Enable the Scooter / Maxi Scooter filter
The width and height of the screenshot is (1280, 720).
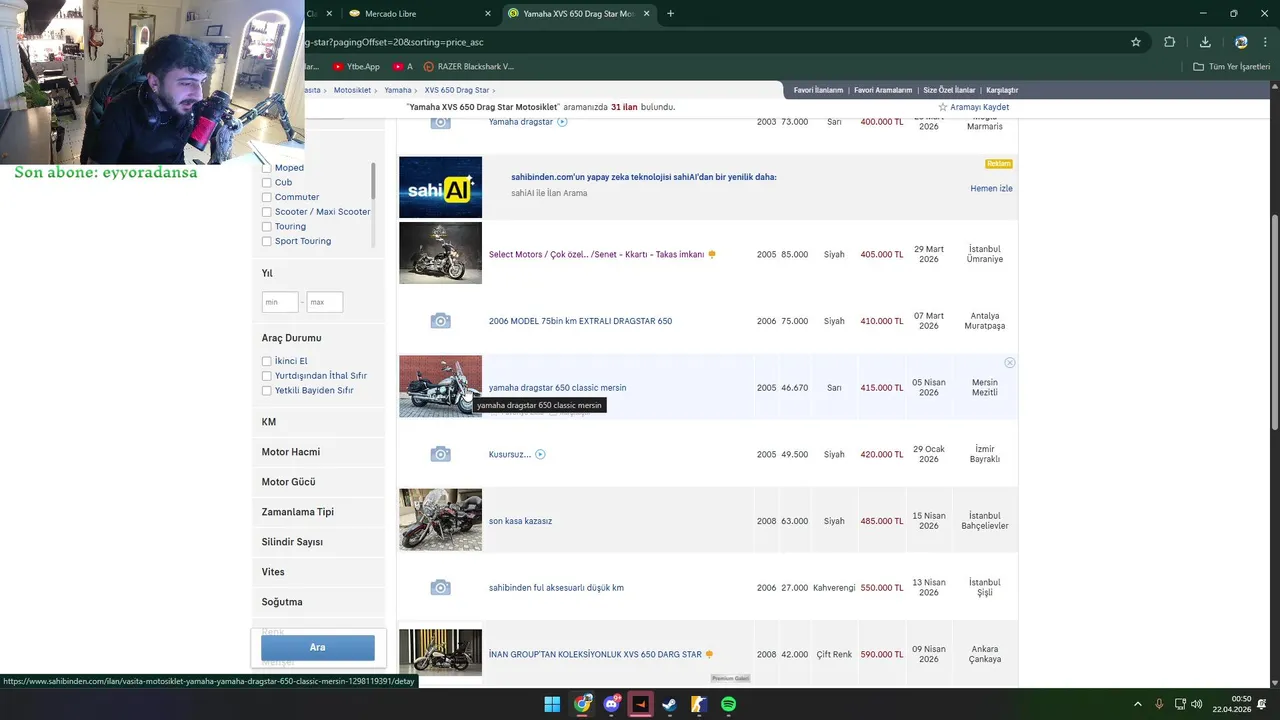coord(267,212)
